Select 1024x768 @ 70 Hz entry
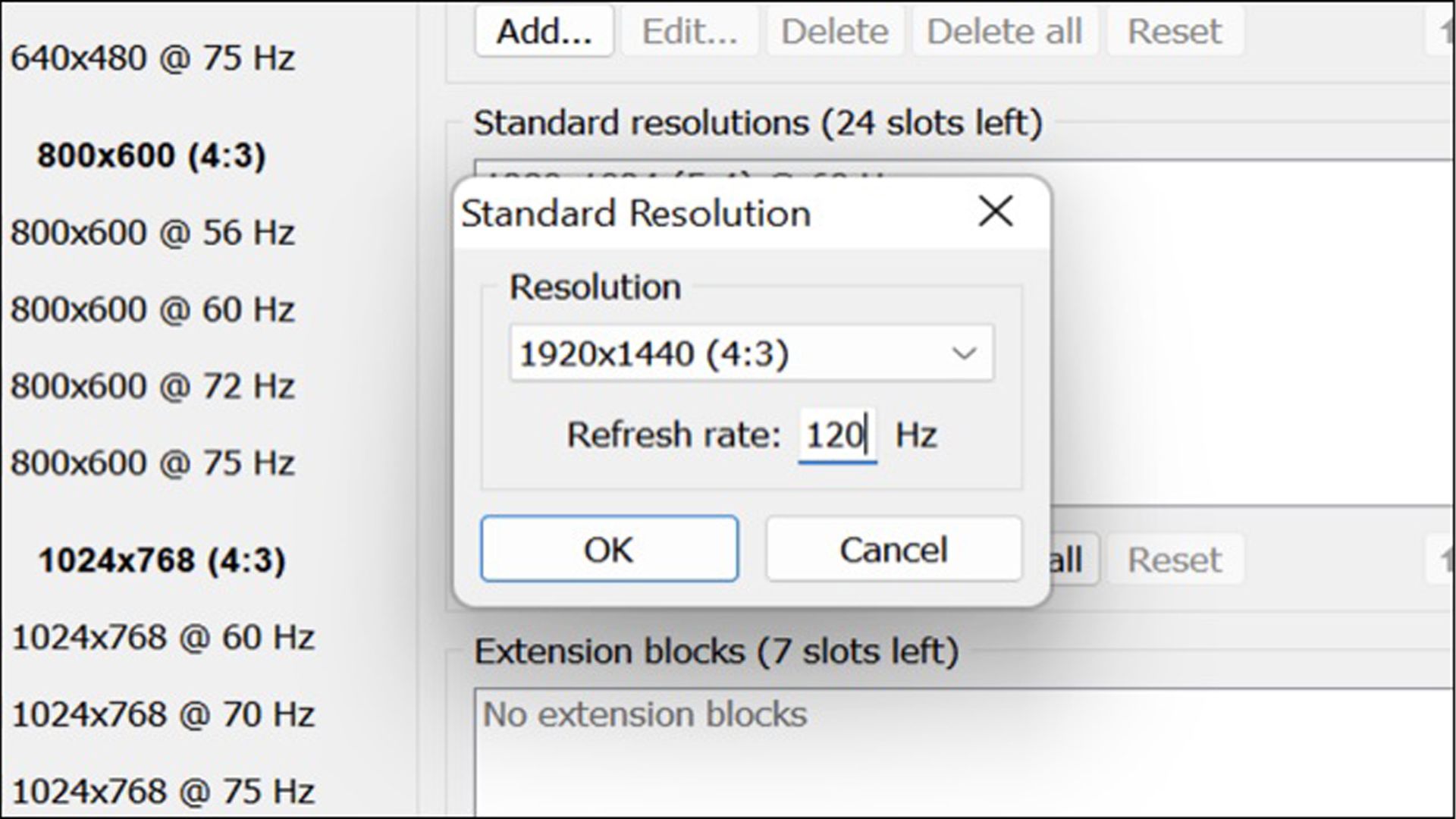 pos(165,713)
